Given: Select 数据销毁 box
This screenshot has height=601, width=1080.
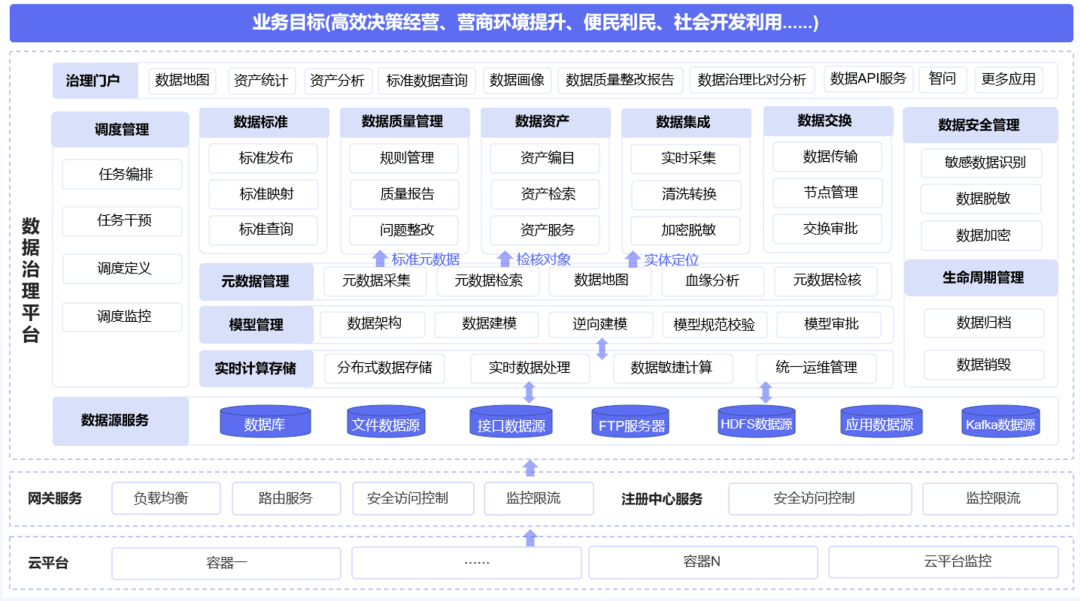Looking at the screenshot, I should (x=984, y=365).
